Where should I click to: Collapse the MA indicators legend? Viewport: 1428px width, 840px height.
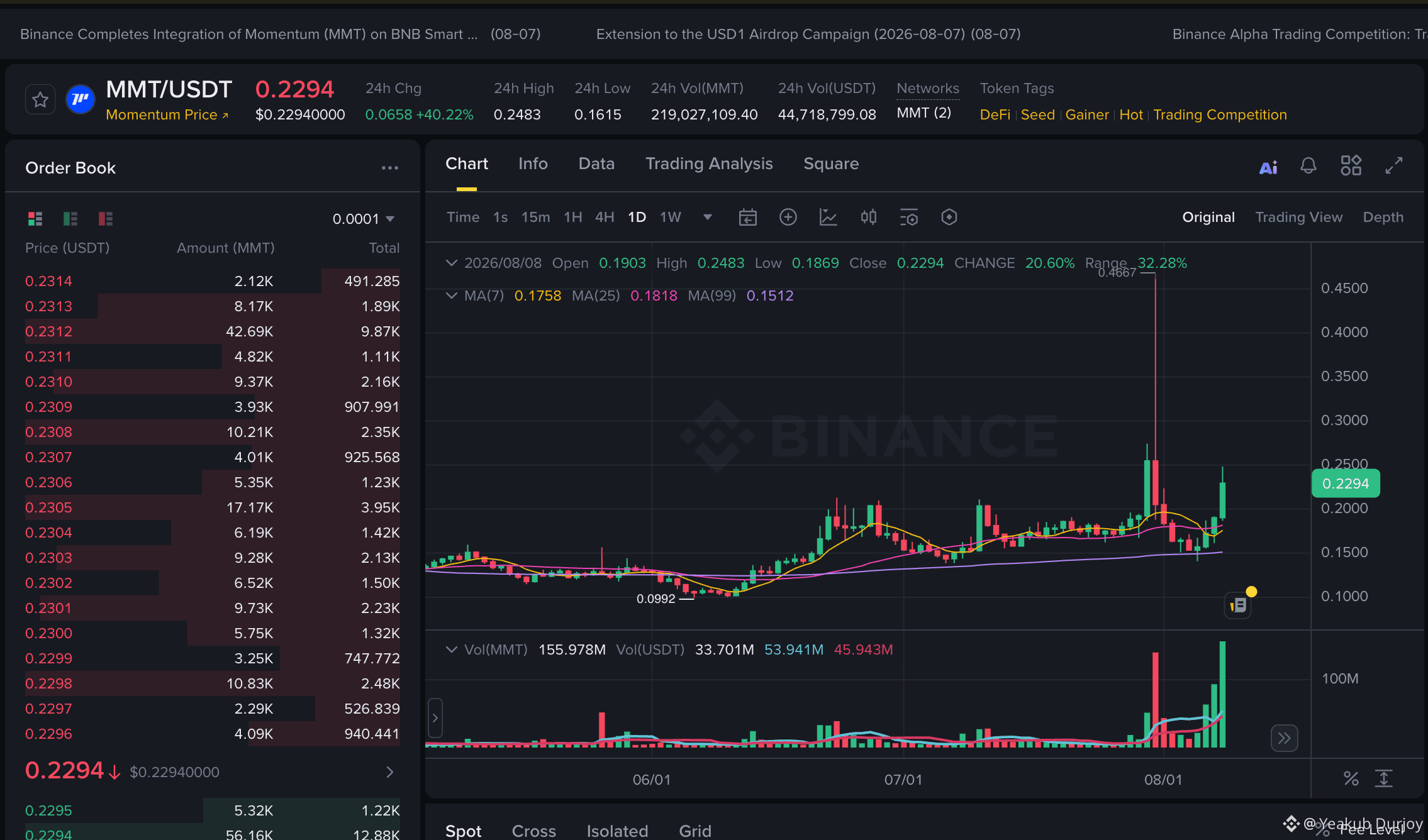point(451,296)
